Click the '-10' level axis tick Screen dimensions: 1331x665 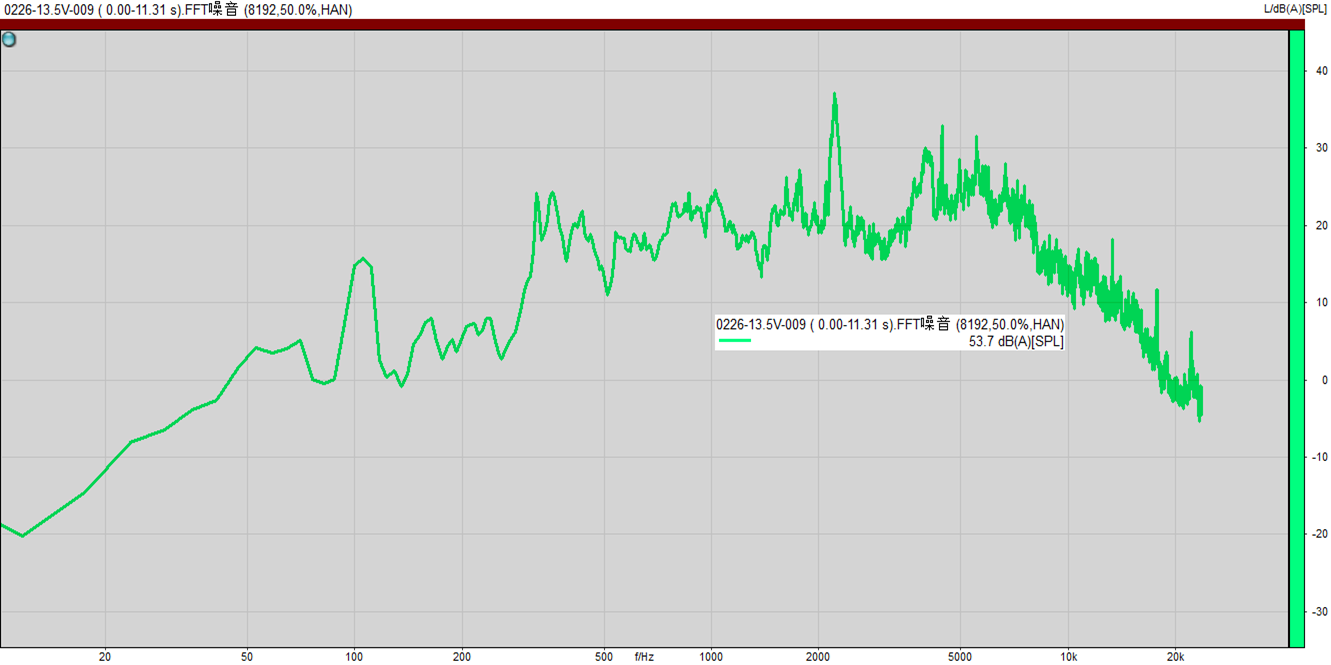[1320, 457]
